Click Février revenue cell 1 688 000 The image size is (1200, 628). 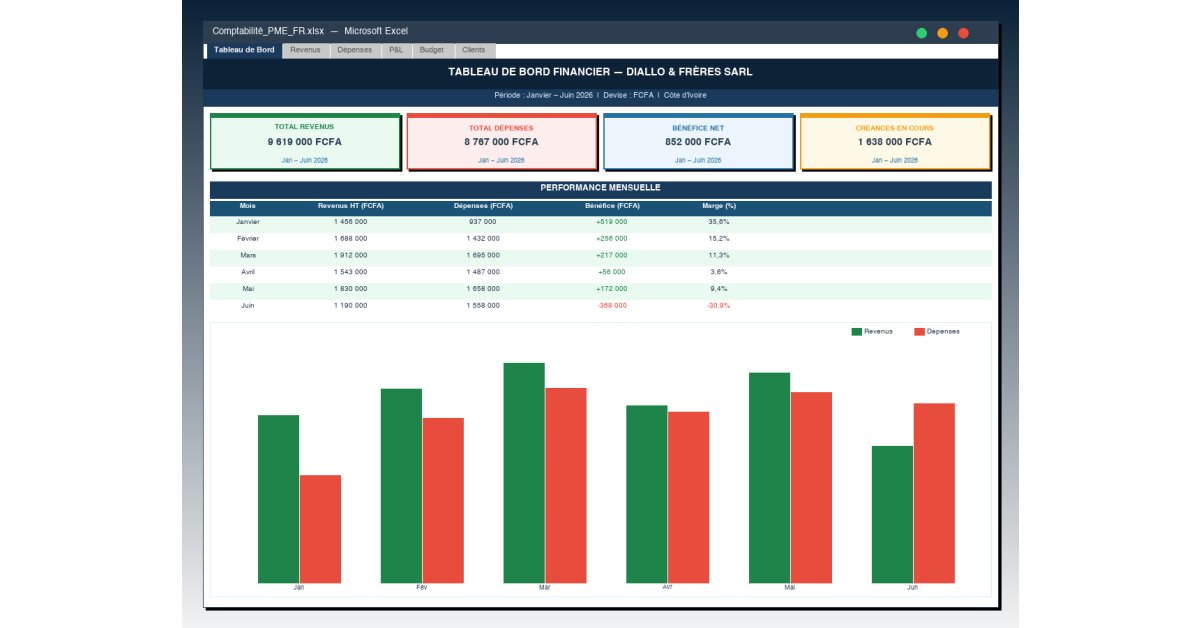[x=351, y=239]
